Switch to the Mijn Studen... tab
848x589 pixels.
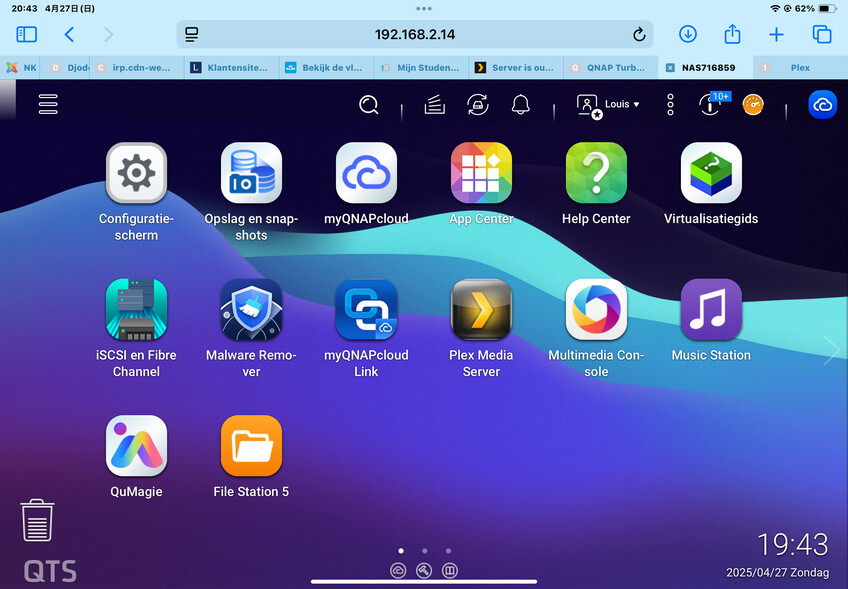421,68
